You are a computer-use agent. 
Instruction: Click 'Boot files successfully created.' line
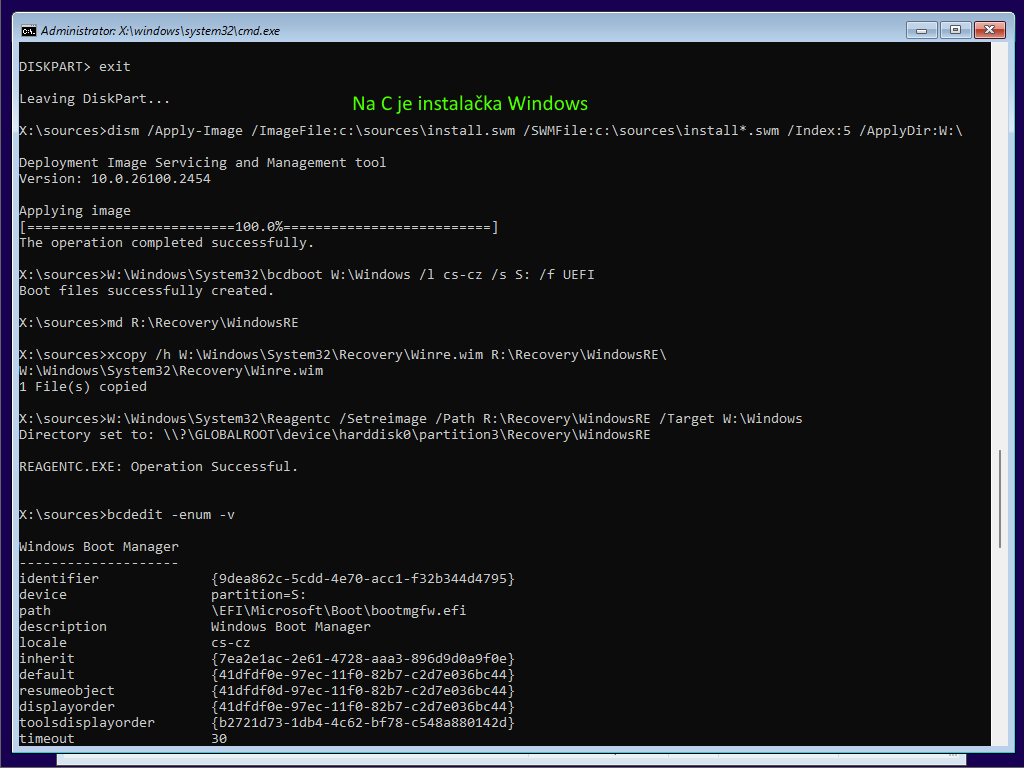click(146, 291)
